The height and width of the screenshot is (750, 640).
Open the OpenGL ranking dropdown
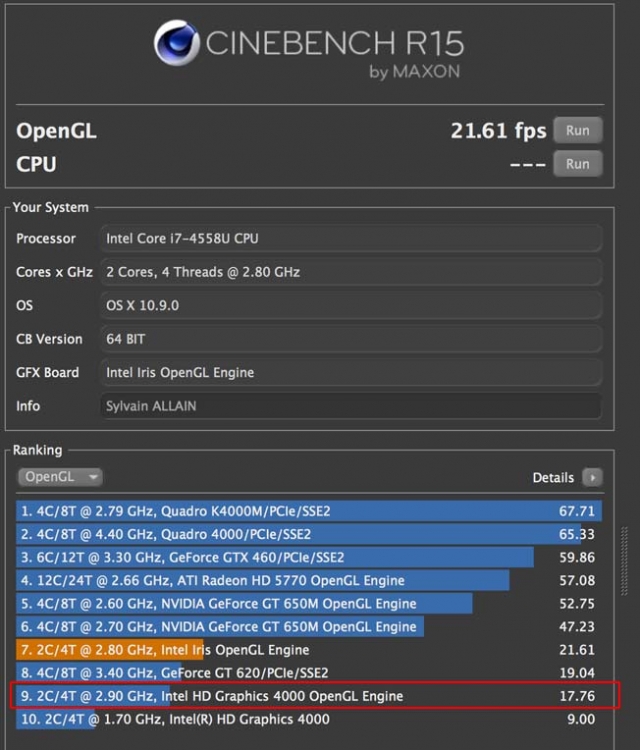(x=60, y=477)
